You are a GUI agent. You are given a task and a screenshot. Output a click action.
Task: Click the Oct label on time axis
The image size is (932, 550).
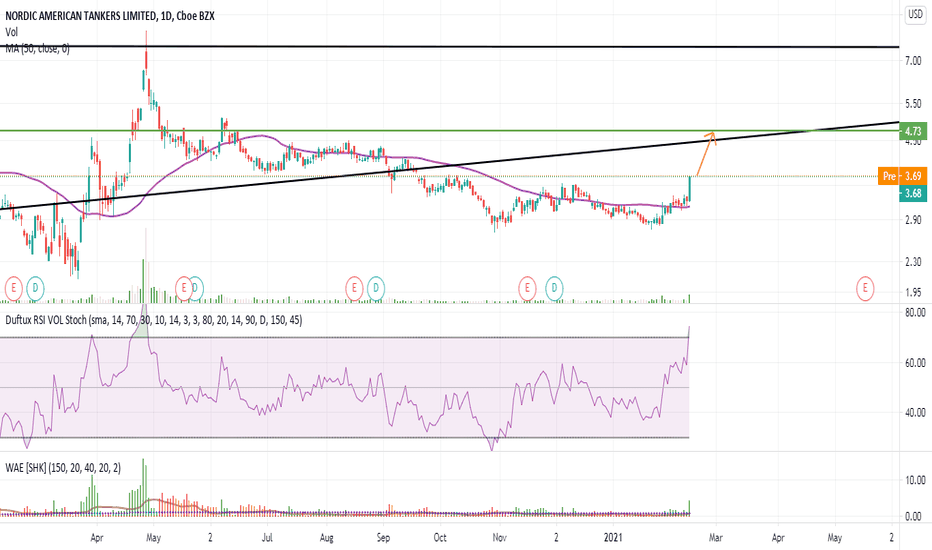[x=440, y=538]
